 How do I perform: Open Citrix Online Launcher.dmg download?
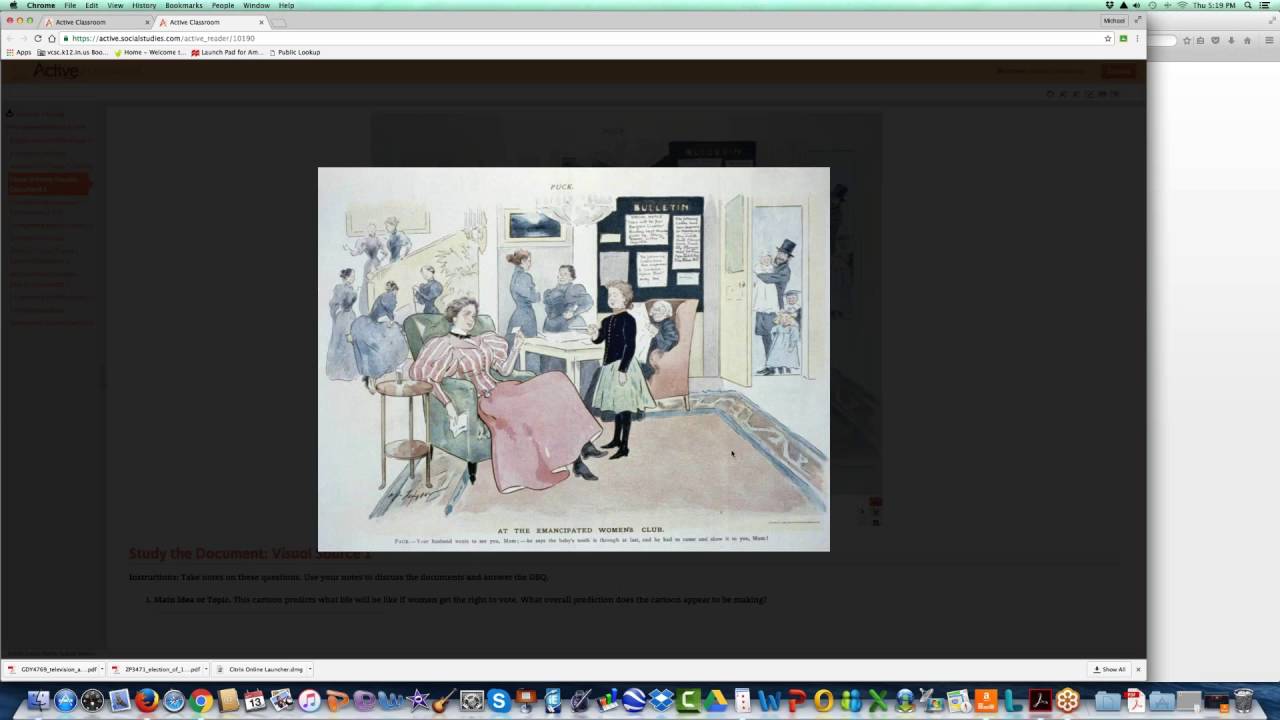[258, 669]
